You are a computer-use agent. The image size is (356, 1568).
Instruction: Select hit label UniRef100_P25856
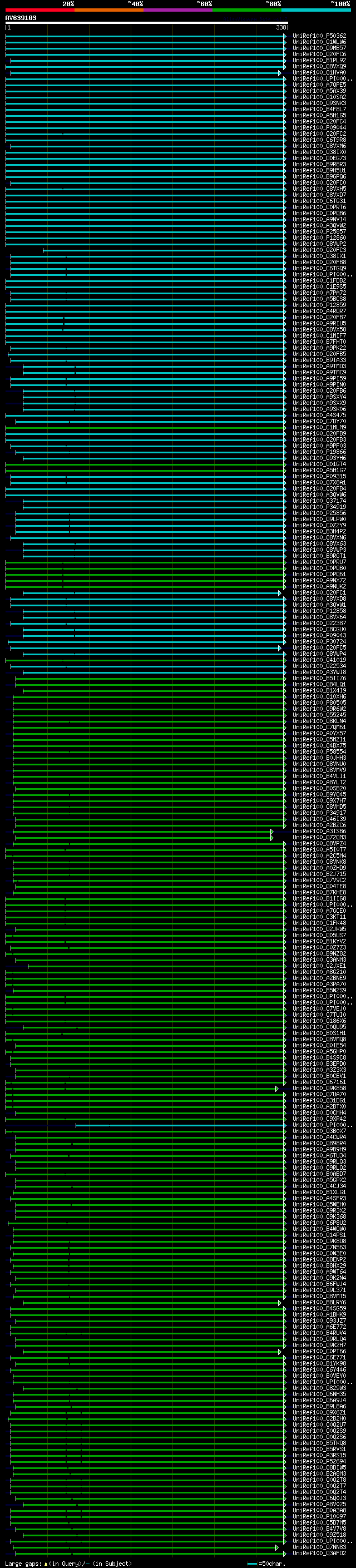pos(319,513)
